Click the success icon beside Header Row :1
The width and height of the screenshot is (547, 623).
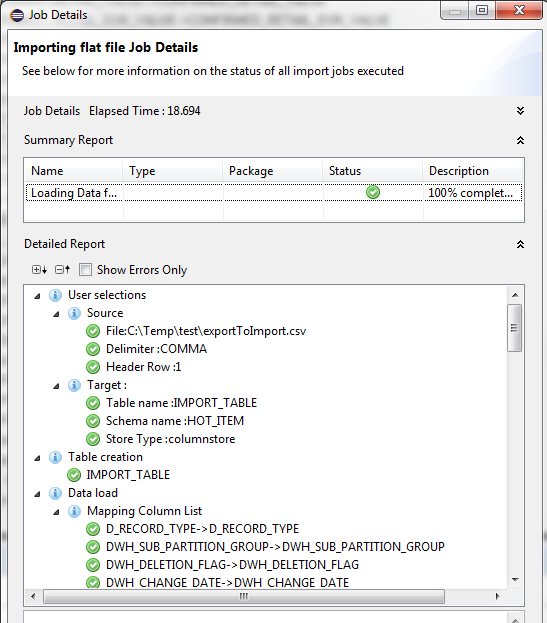pyautogui.click(x=93, y=367)
